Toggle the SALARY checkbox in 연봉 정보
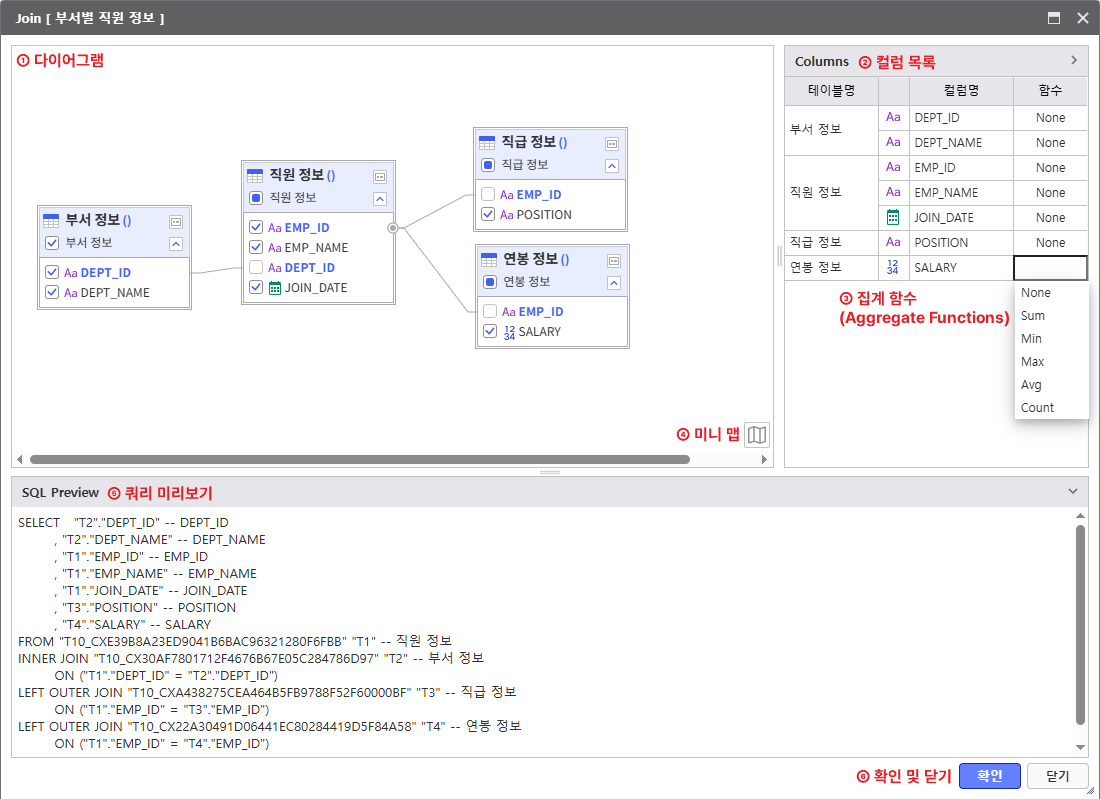This screenshot has width=1100, height=799. coord(490,331)
